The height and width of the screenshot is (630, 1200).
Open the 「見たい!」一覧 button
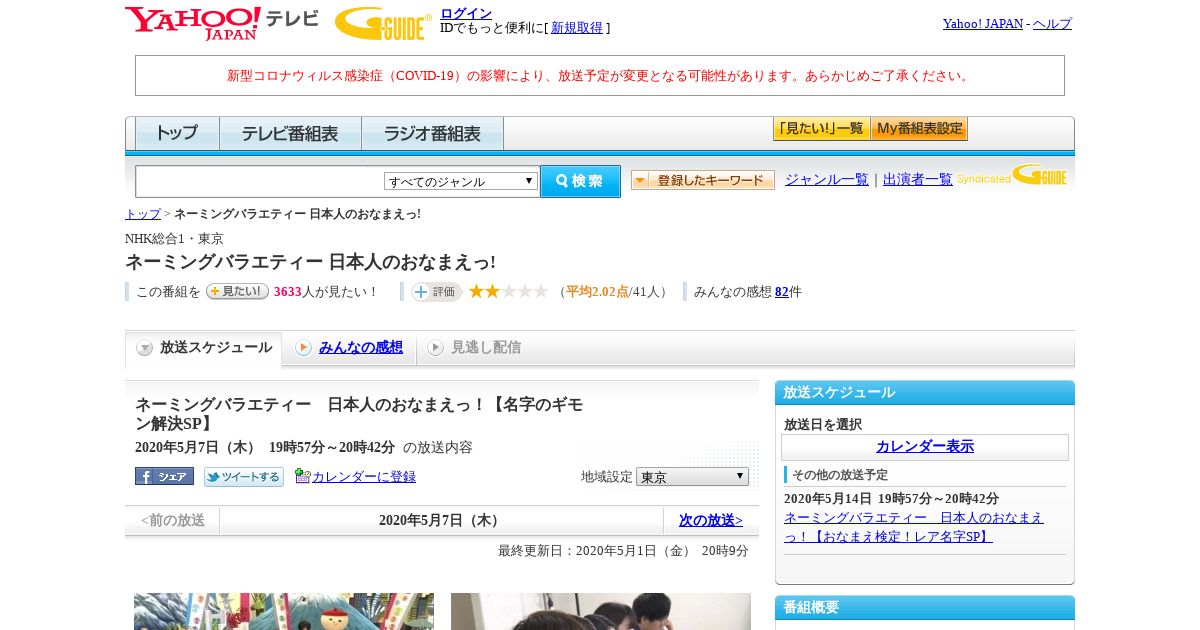pos(821,129)
